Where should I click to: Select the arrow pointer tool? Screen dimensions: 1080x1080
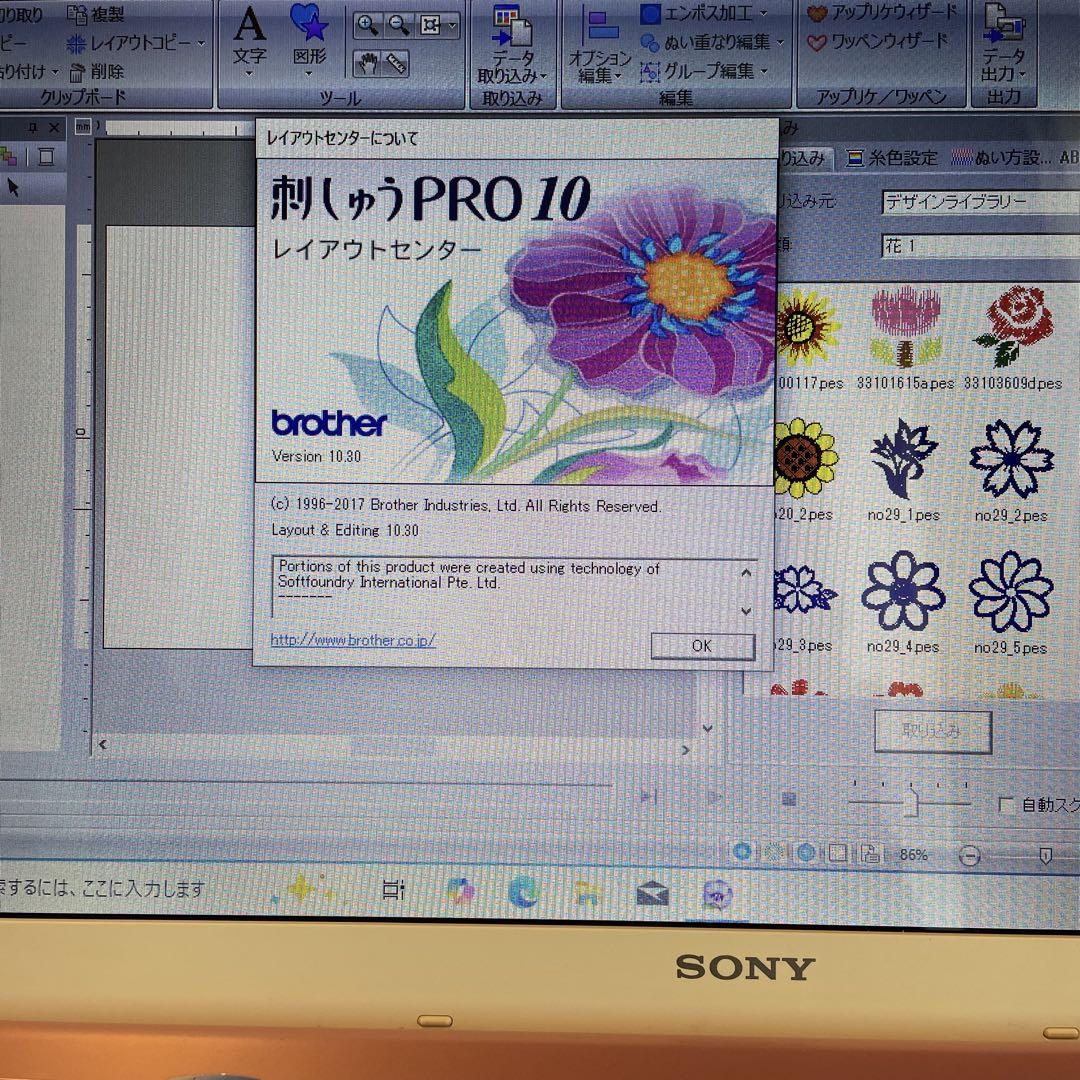12,187
